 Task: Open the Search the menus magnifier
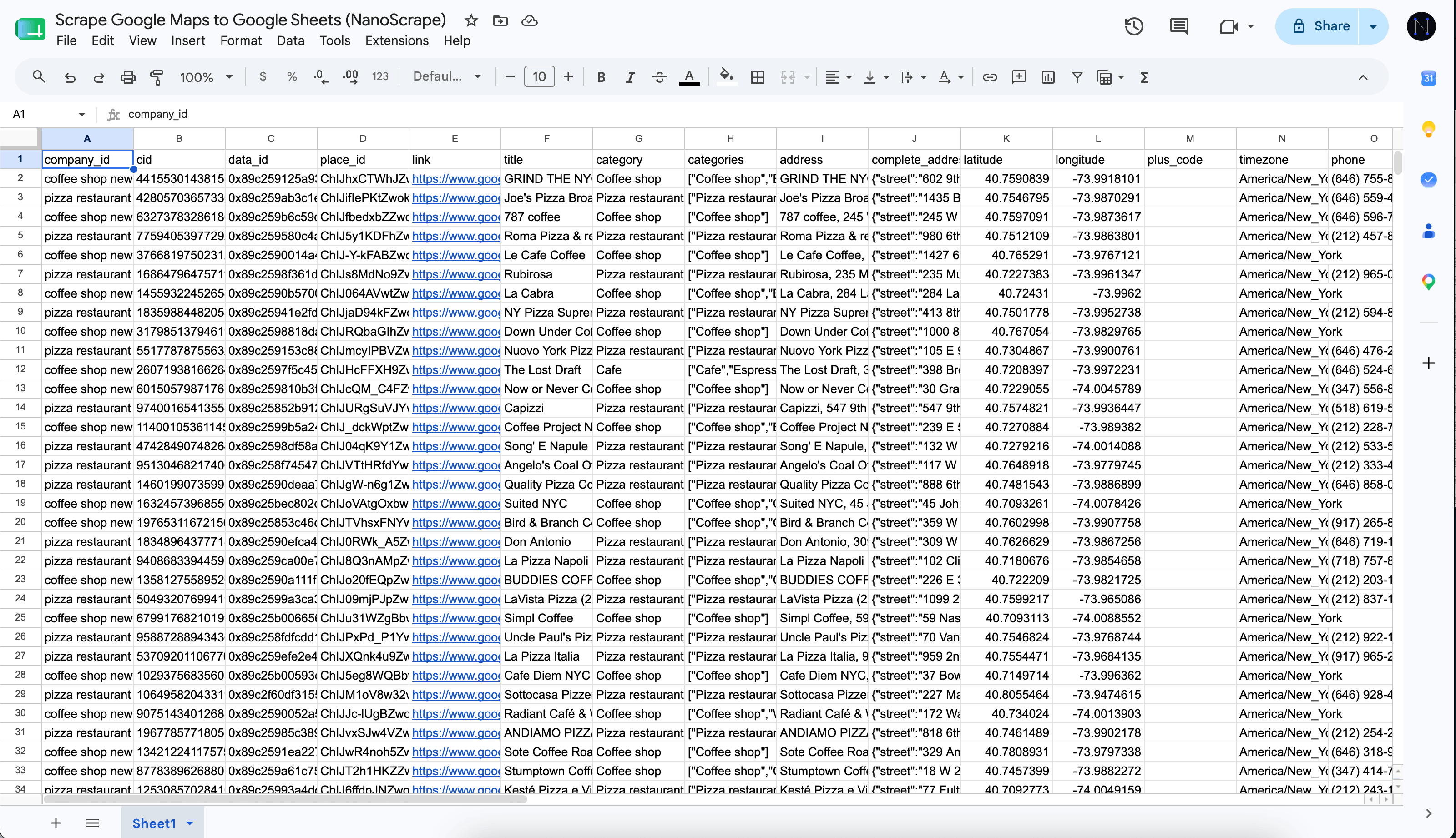click(x=39, y=76)
